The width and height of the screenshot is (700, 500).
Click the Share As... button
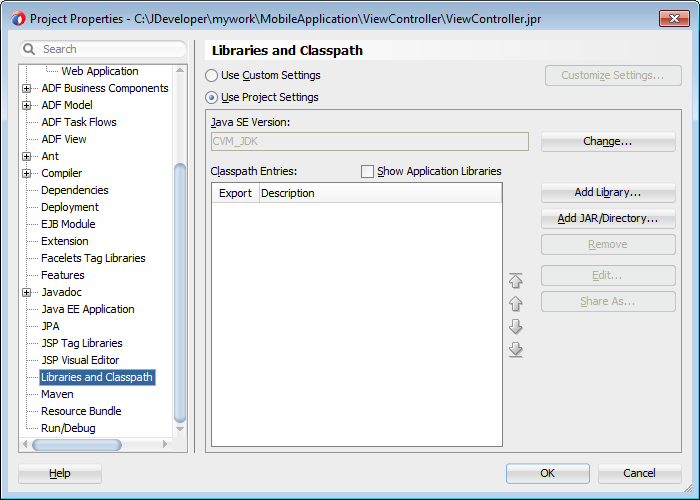[608, 301]
